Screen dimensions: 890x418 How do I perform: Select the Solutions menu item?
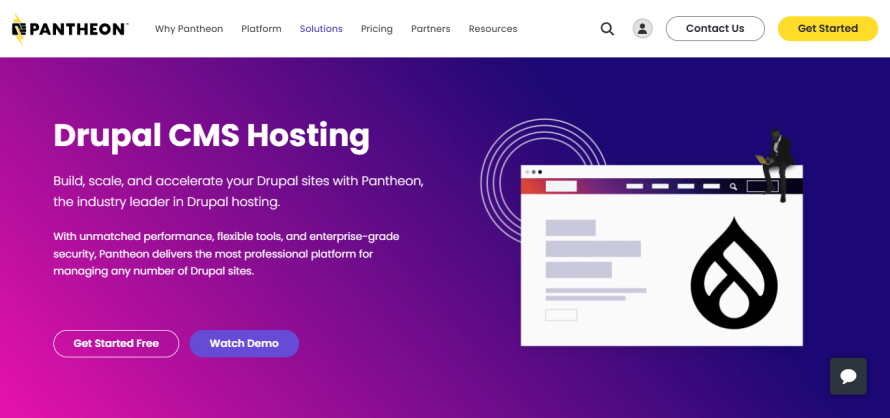(321, 29)
